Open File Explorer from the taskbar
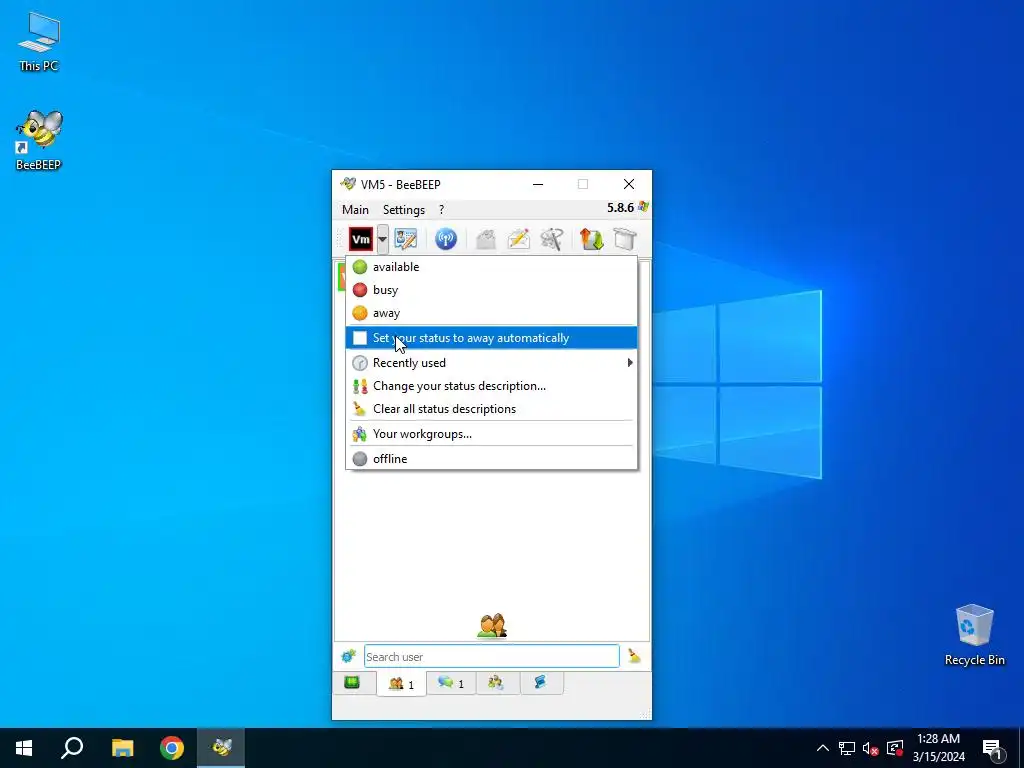This screenshot has width=1024, height=768. pyautogui.click(x=122, y=748)
